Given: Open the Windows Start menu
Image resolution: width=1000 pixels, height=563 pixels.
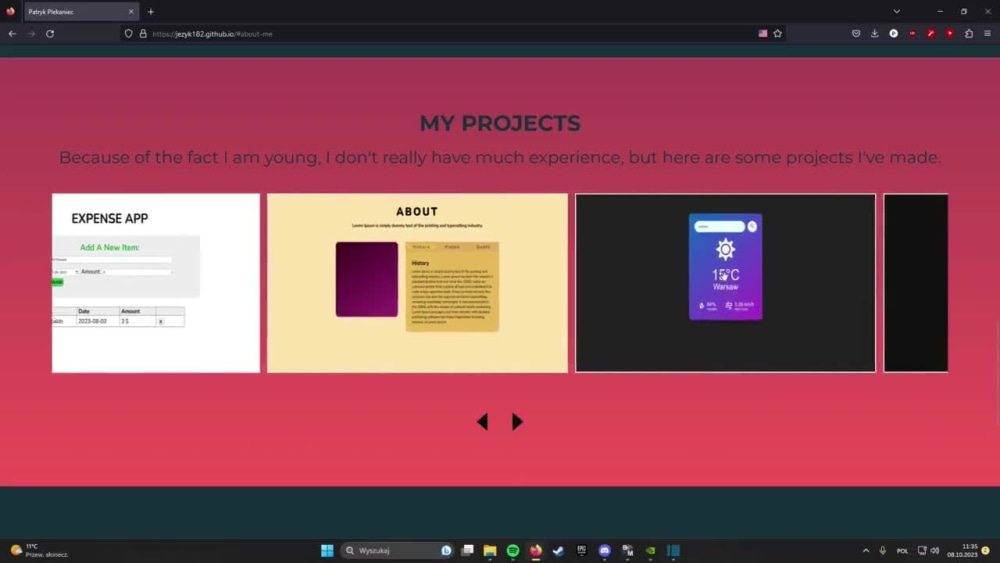Looking at the screenshot, I should point(327,550).
